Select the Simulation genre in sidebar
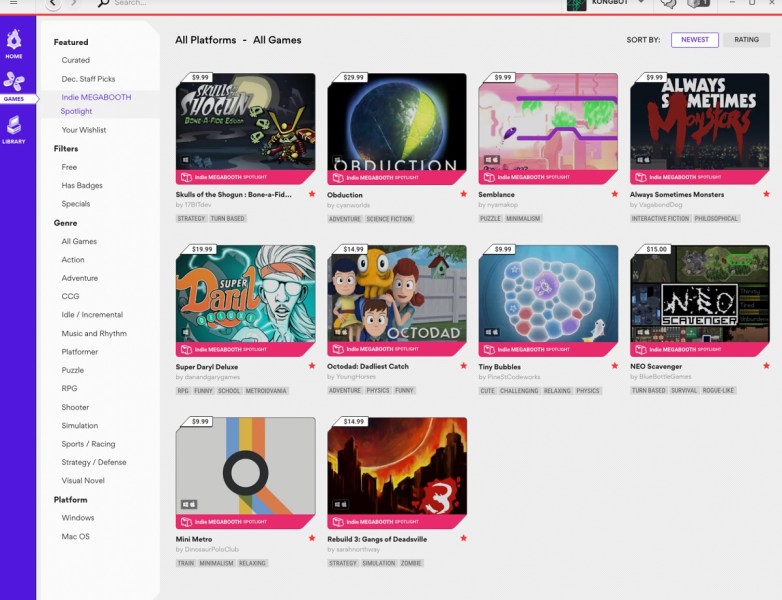The width and height of the screenshot is (782, 600). (x=80, y=425)
